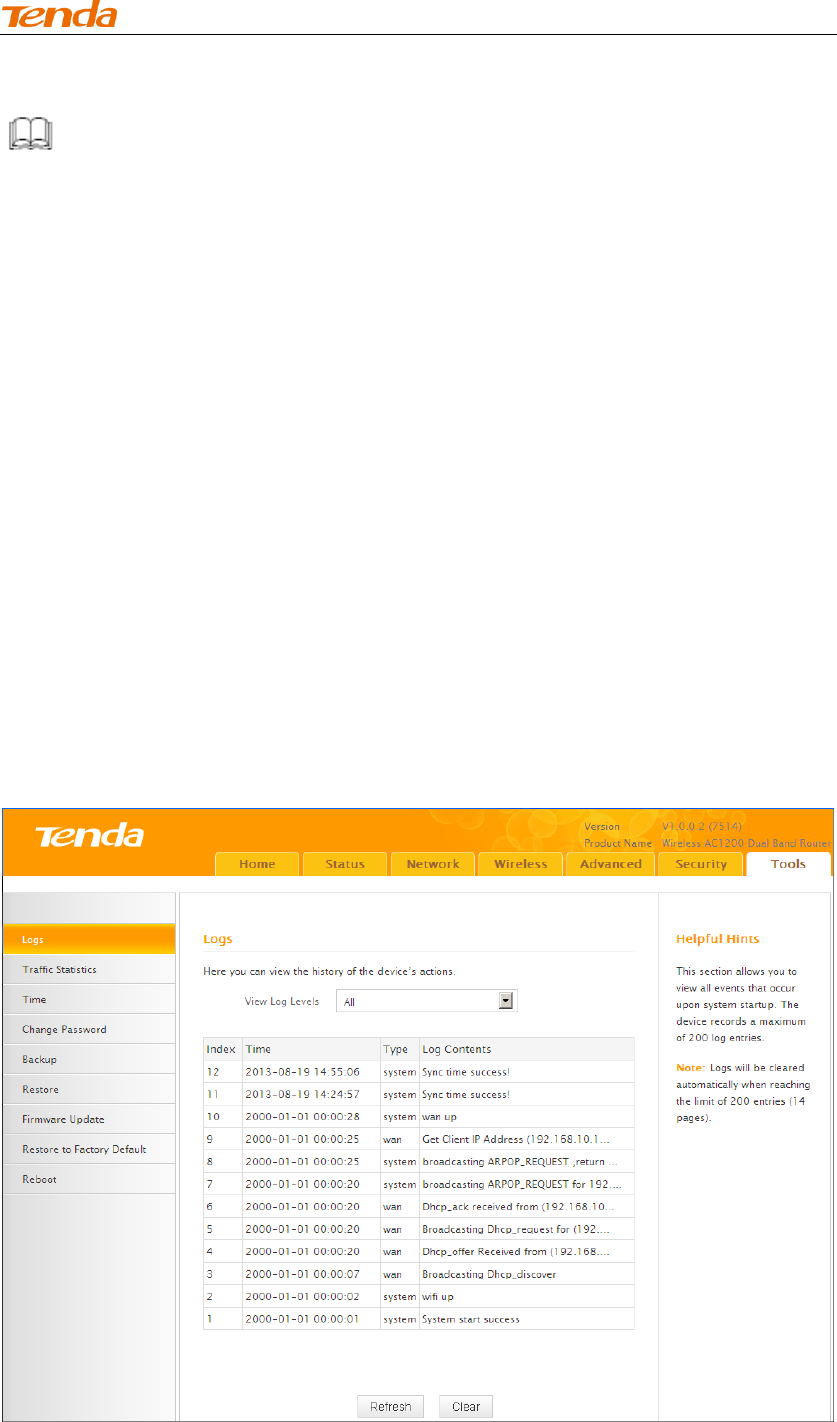Click the Tenda logo at page top

(59, 16)
